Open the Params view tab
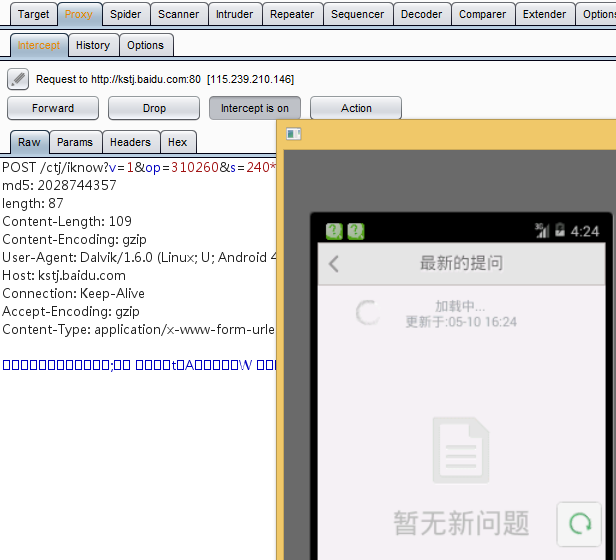 tap(75, 142)
